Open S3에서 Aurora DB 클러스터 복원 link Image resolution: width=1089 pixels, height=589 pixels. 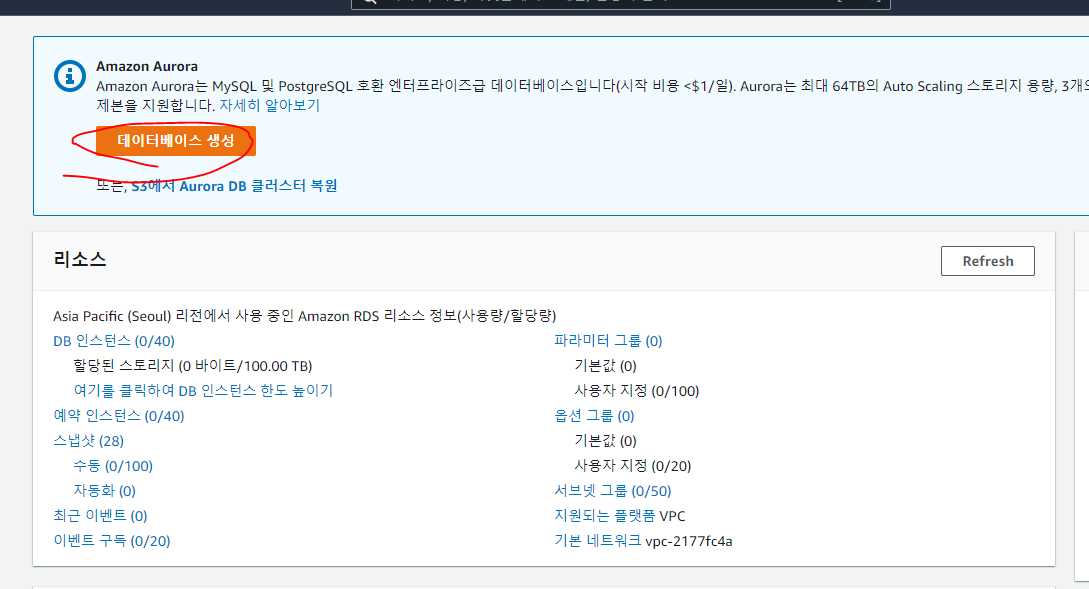tap(234, 186)
